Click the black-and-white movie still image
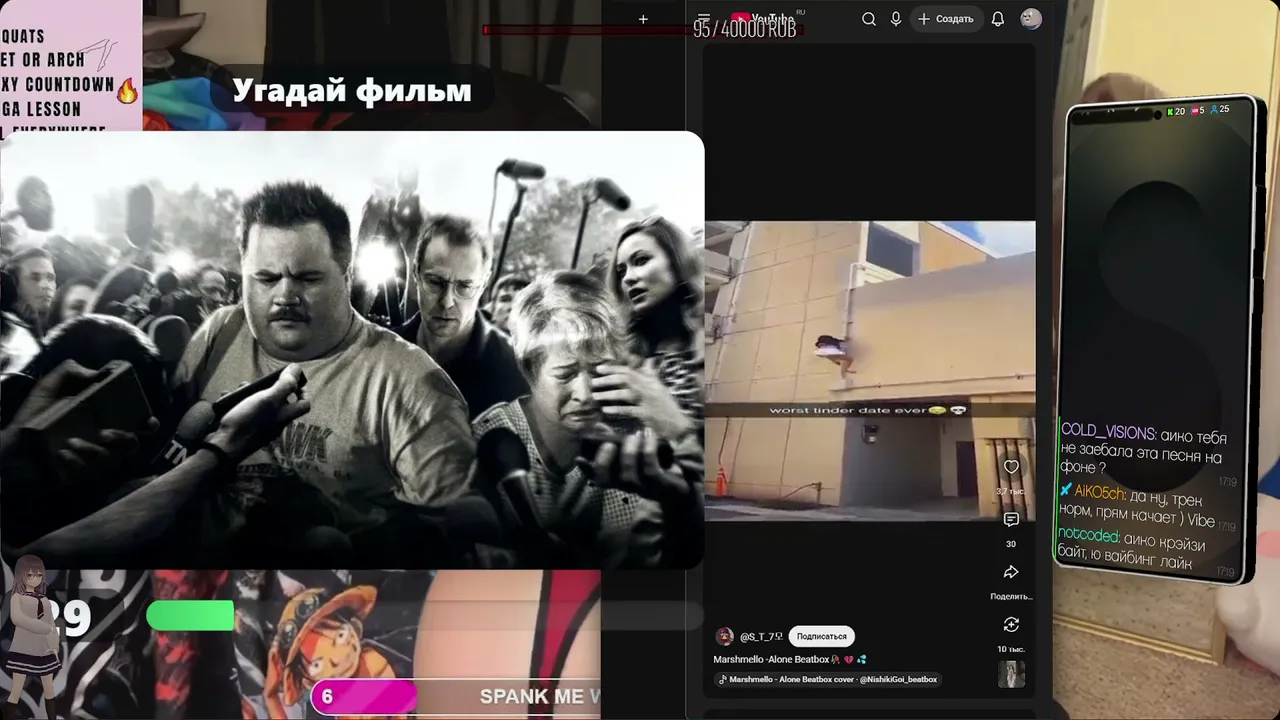 [352, 350]
